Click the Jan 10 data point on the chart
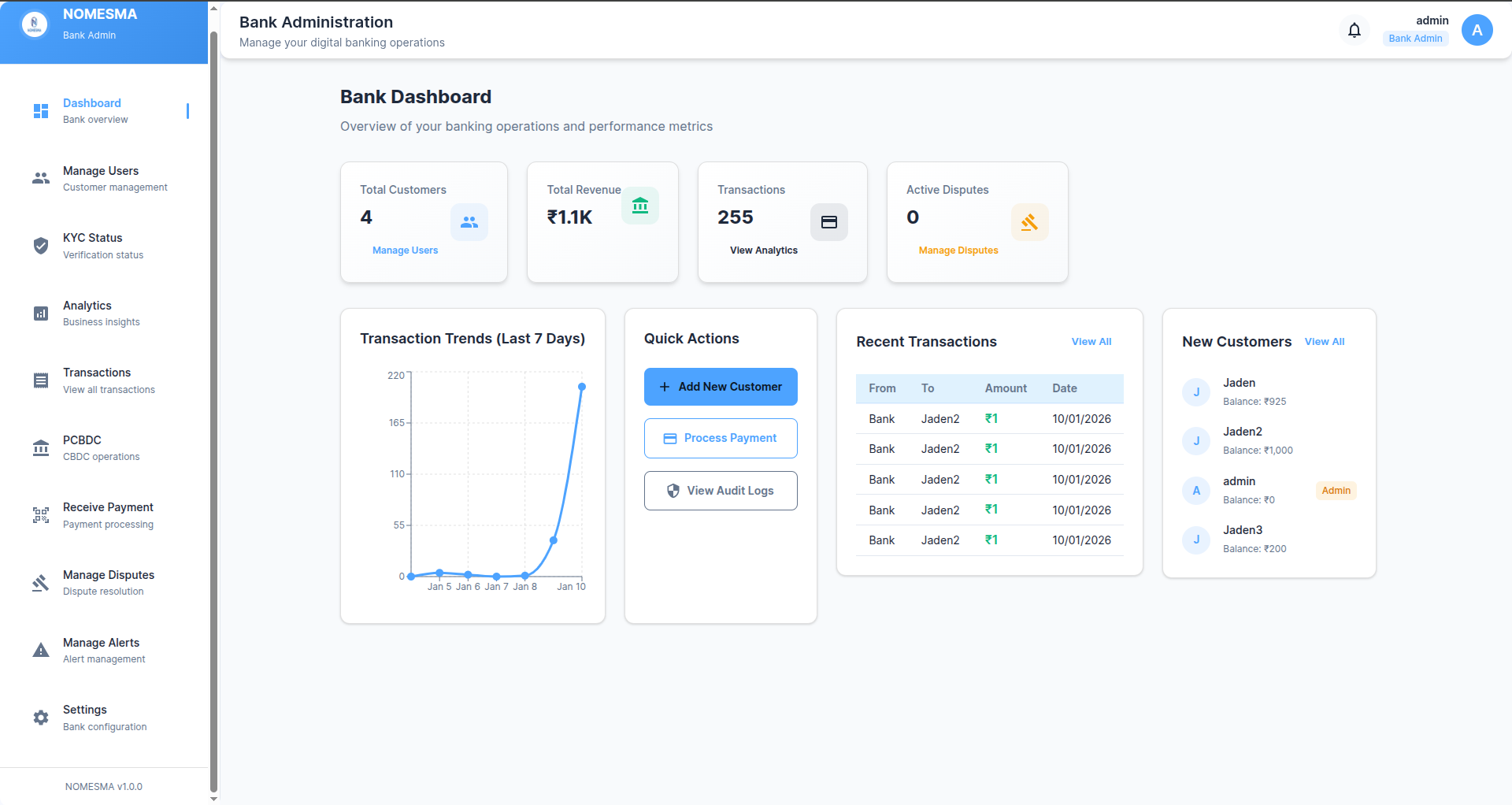This screenshot has height=805, width=1512. tap(582, 387)
